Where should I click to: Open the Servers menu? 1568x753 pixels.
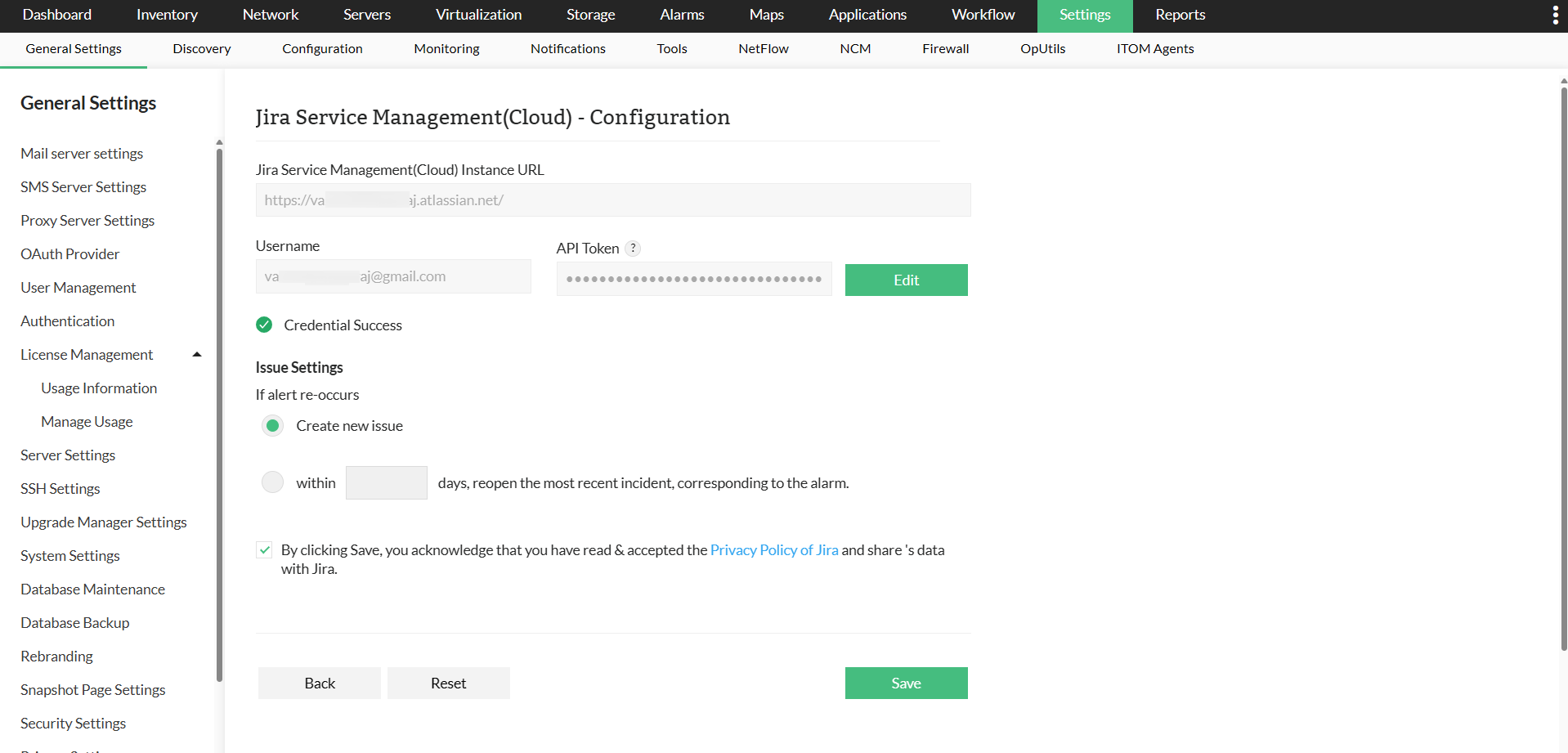(367, 15)
